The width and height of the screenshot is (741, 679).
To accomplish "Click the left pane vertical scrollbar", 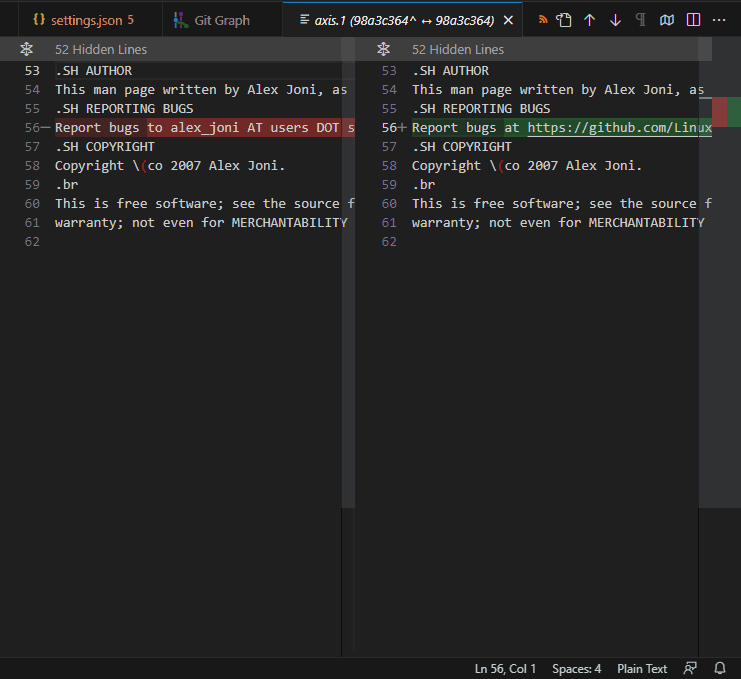I will click(348, 273).
